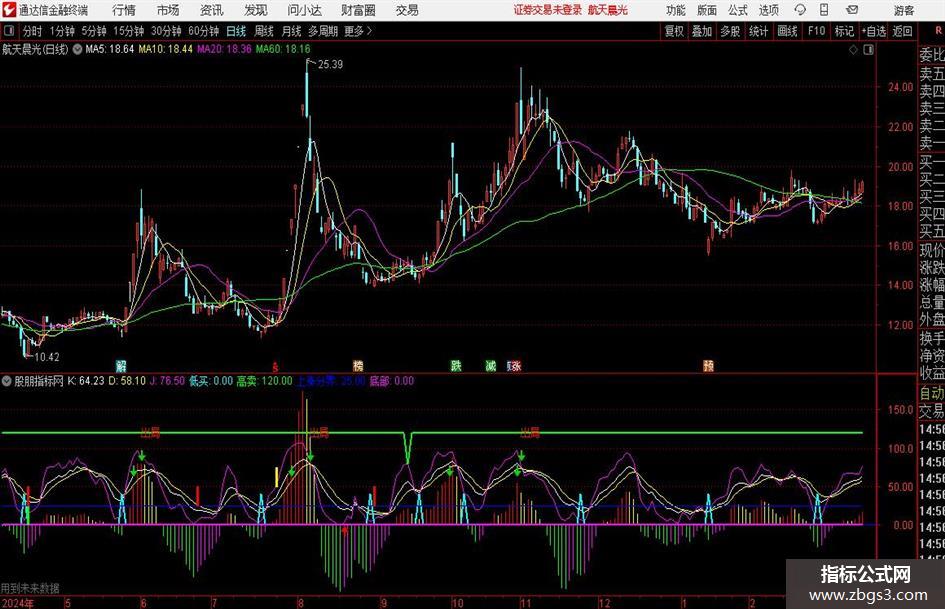The image size is (945, 609).
Task: Click the MA60: 18.16 value
Action: pos(283,49)
